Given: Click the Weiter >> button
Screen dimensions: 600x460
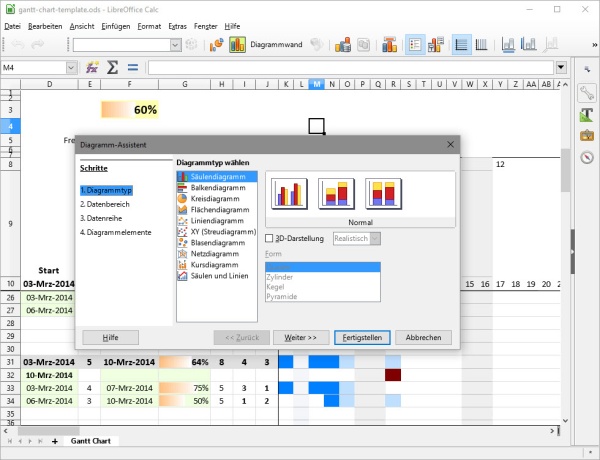Looking at the screenshot, I should 301,338.
